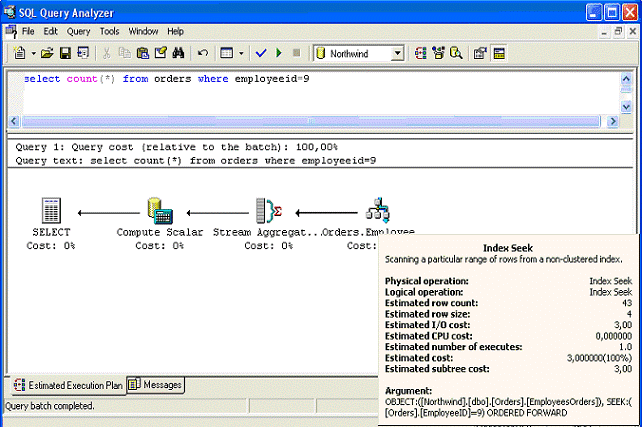Open the Query menu
This screenshot has width=642, height=427.
[78, 32]
